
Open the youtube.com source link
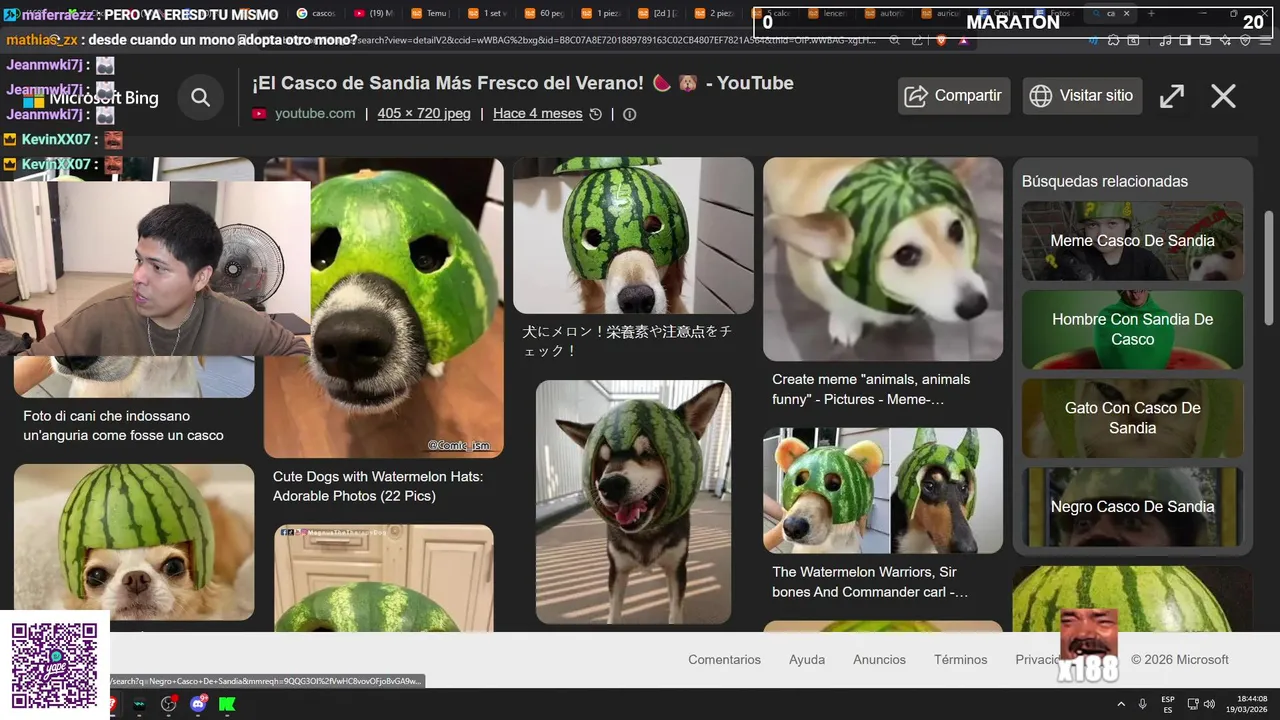[x=315, y=114]
